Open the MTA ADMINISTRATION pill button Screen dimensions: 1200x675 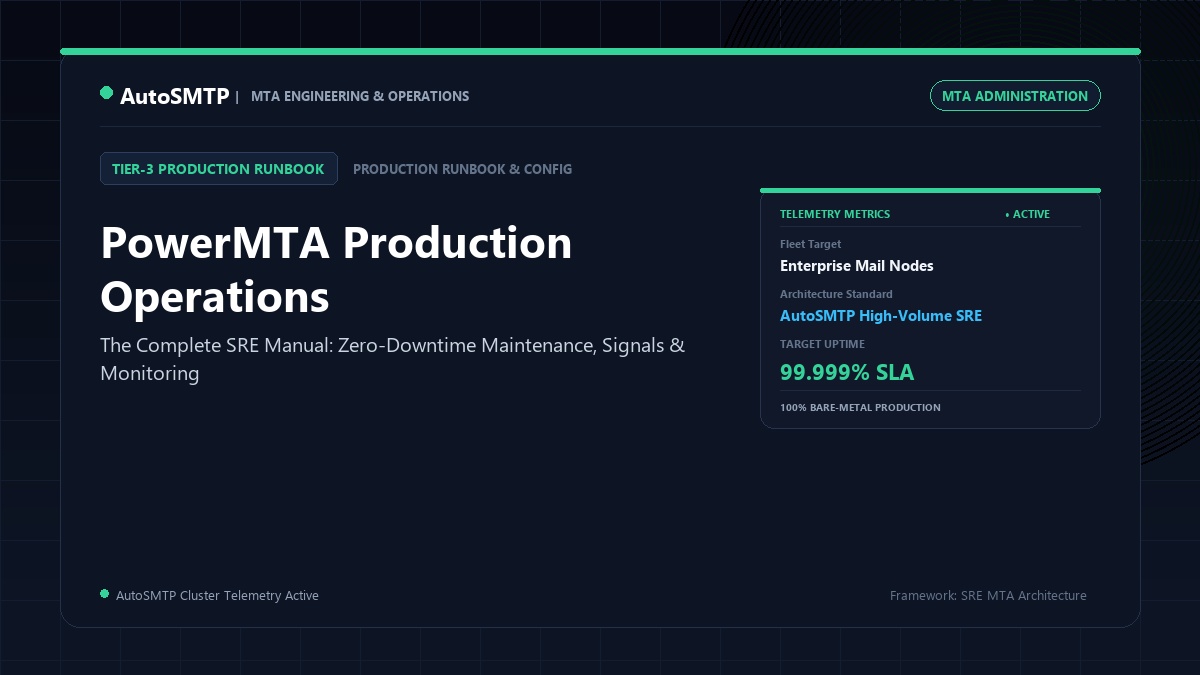coord(1015,96)
